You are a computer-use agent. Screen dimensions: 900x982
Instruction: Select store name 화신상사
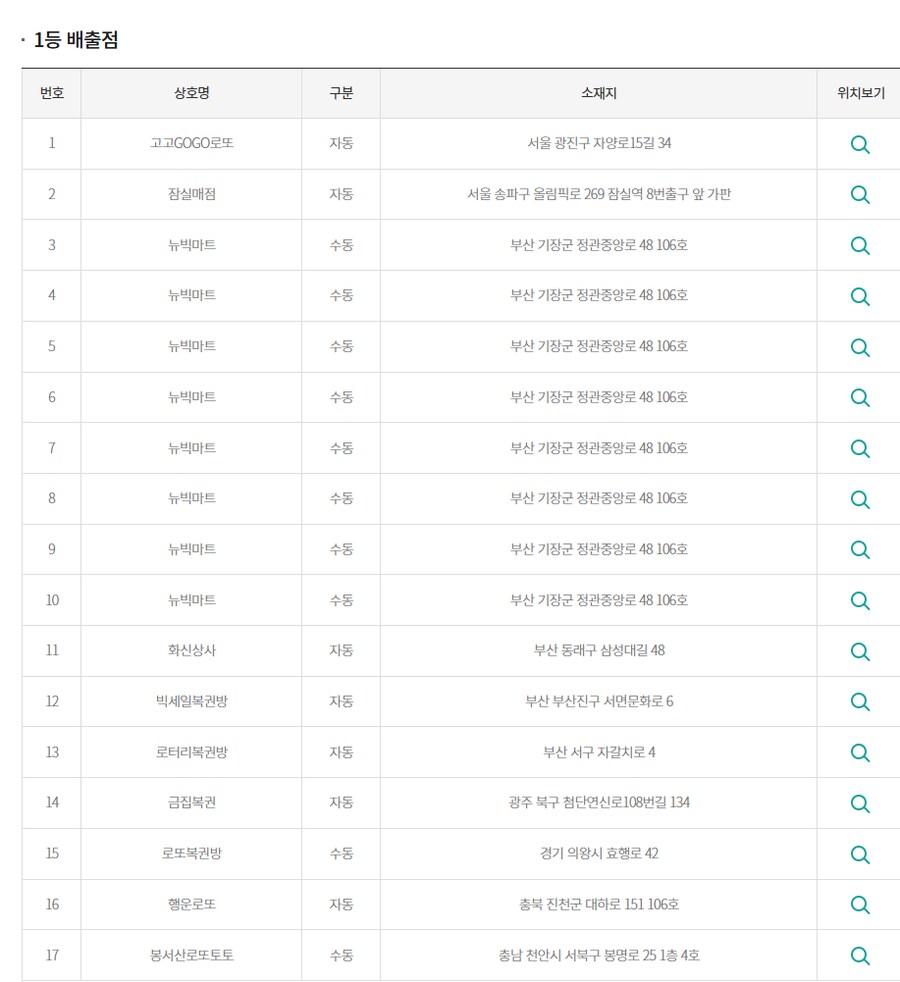coord(191,651)
